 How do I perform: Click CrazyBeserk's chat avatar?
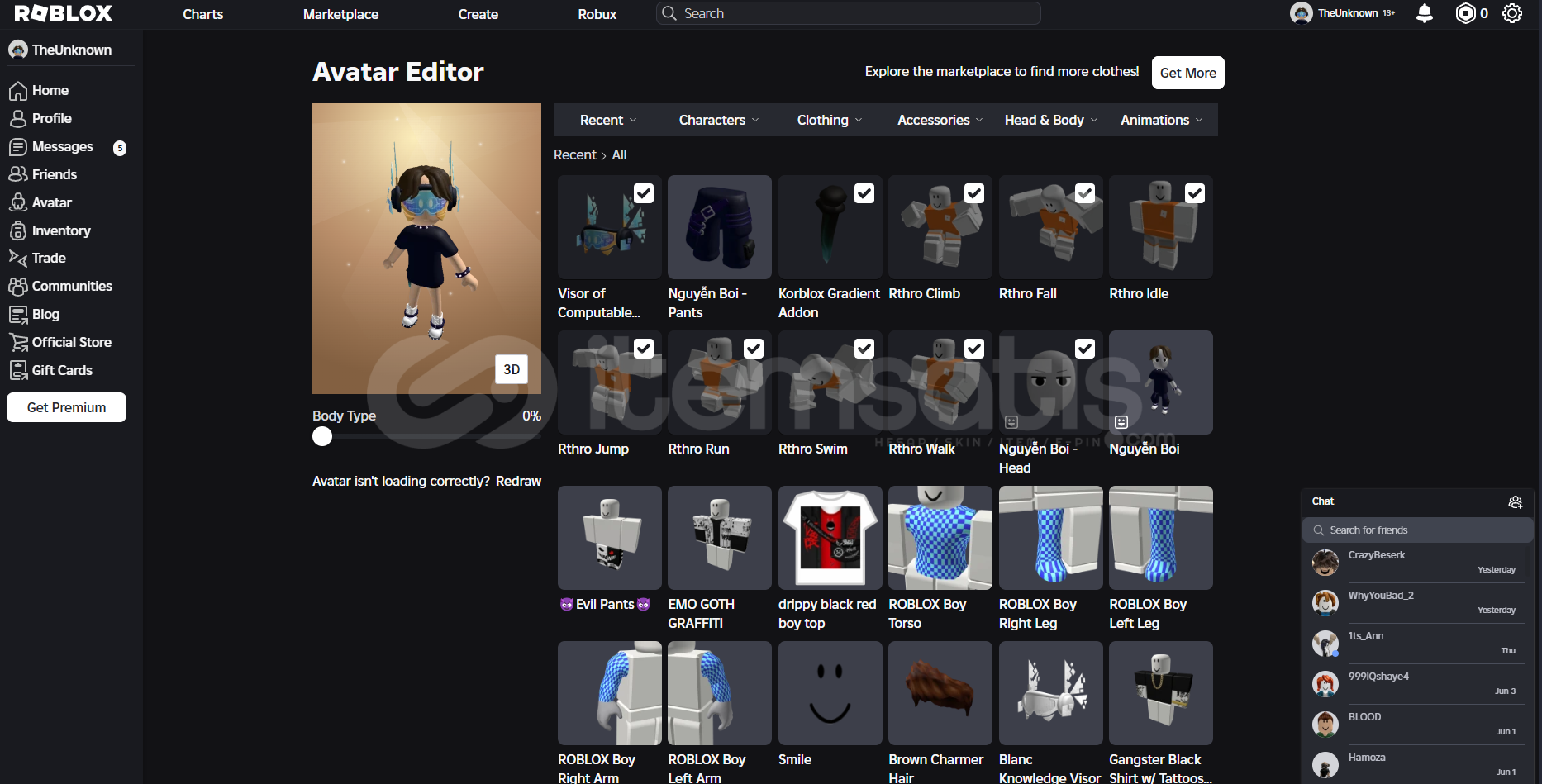click(1325, 563)
